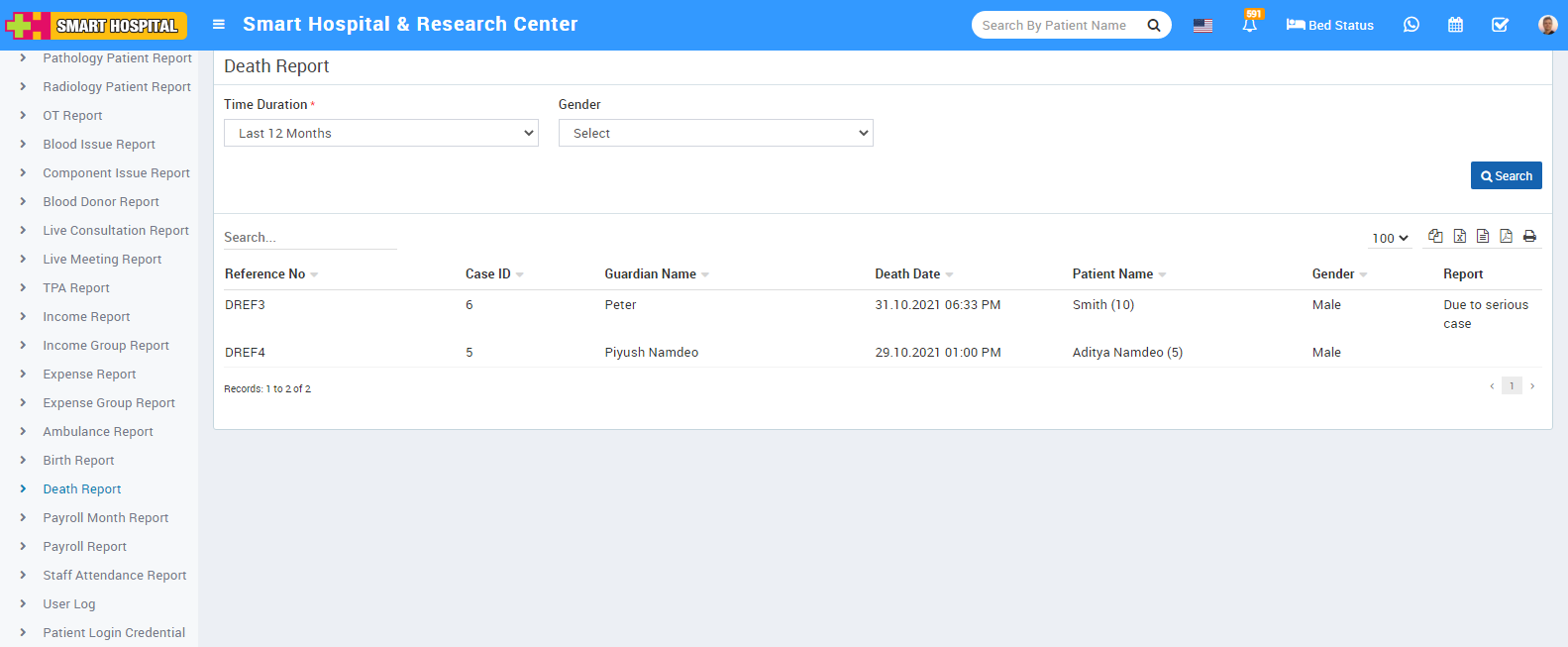Image resolution: width=1568 pixels, height=647 pixels.
Task: Print the death report table
Action: (1529, 236)
